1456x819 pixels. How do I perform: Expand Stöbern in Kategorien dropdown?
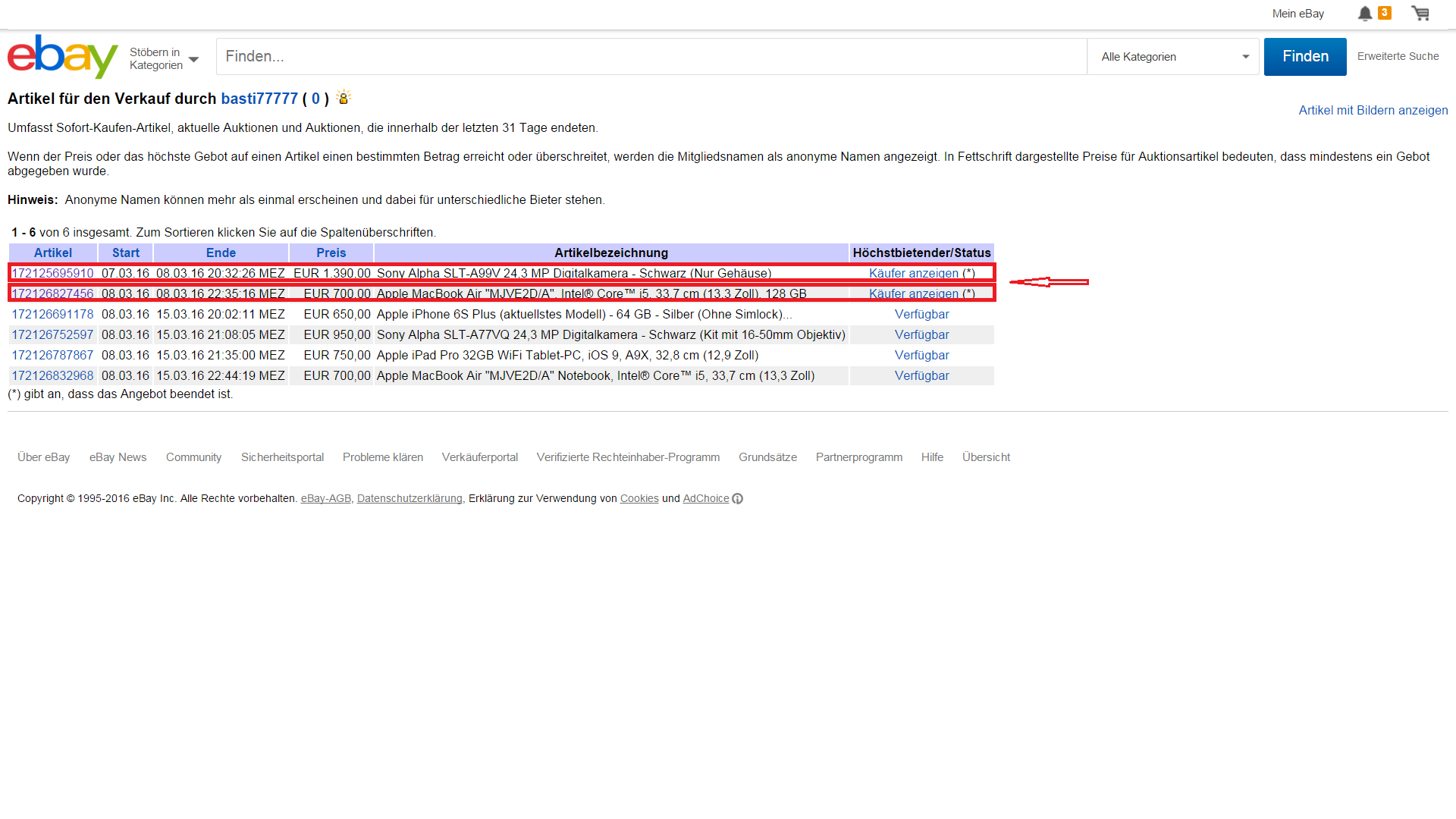click(164, 58)
